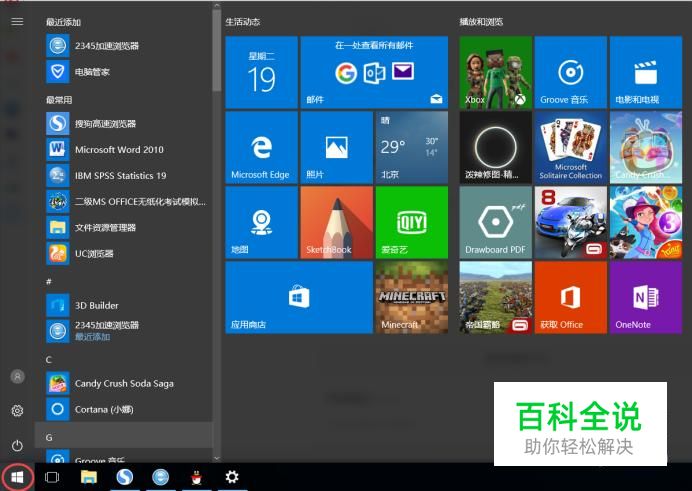692x491 pixels.
Task: Open the Microsoft Edge tile
Action: point(261,147)
